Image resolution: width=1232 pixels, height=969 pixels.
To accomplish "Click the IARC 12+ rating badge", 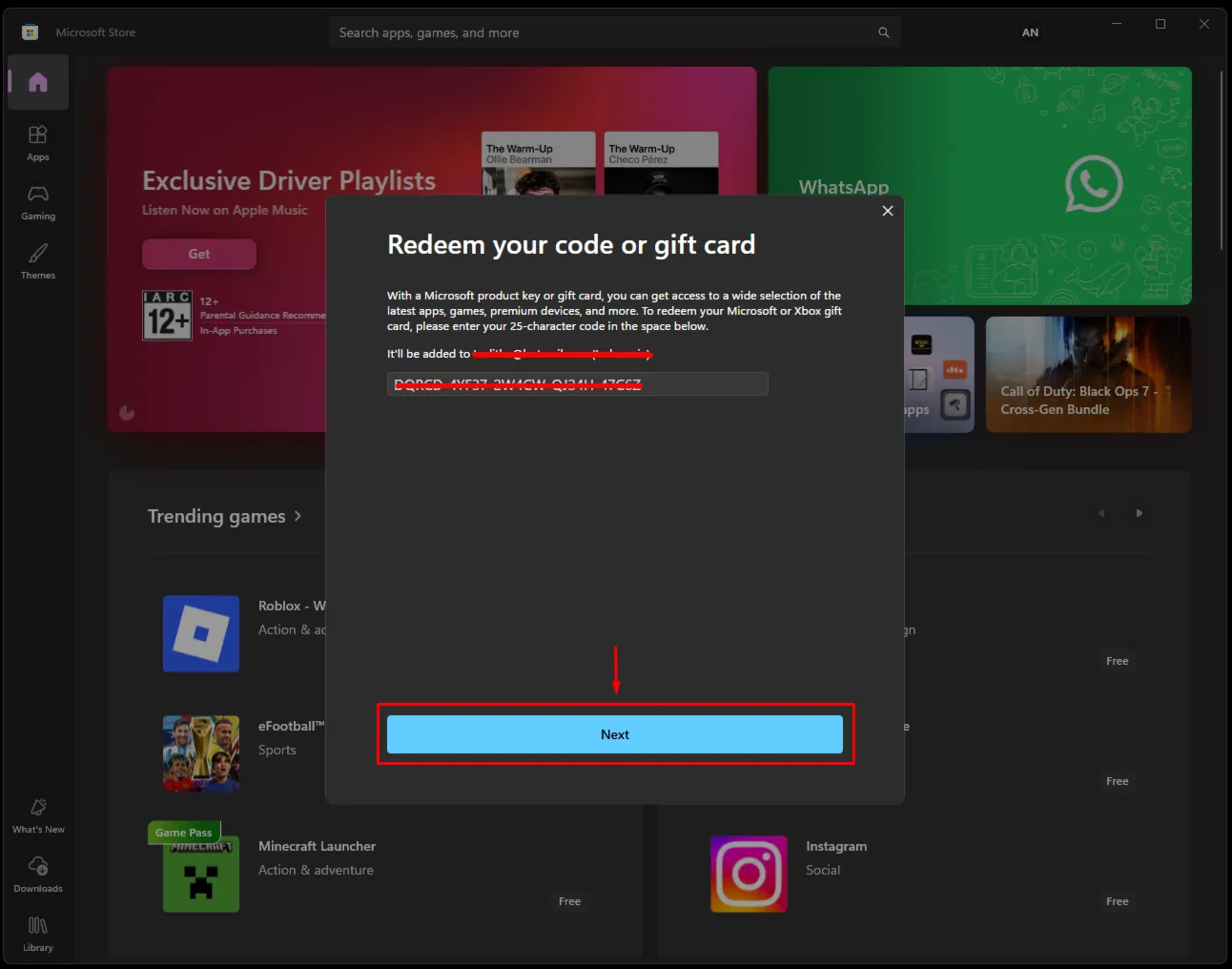I will [167, 316].
